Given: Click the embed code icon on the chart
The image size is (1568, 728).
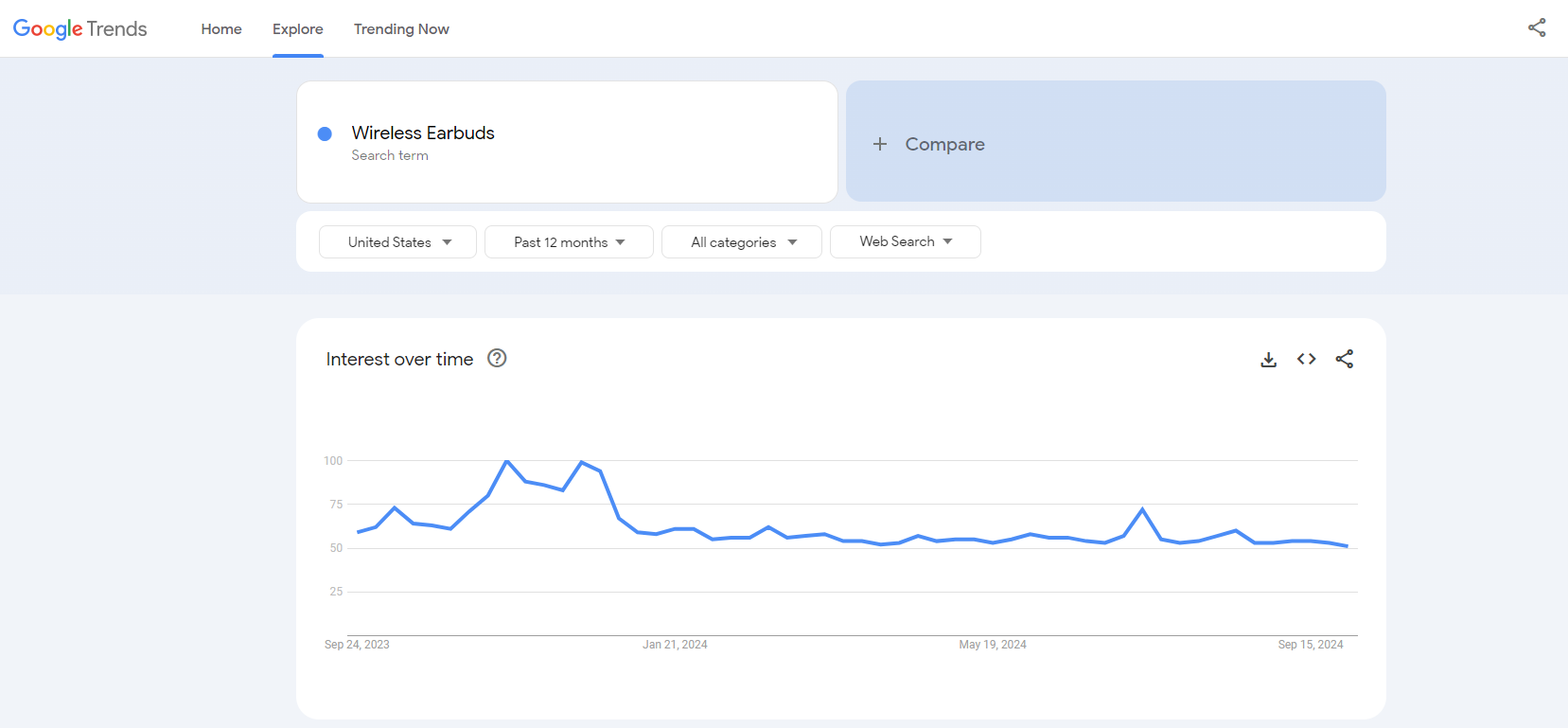Looking at the screenshot, I should click(x=1307, y=359).
